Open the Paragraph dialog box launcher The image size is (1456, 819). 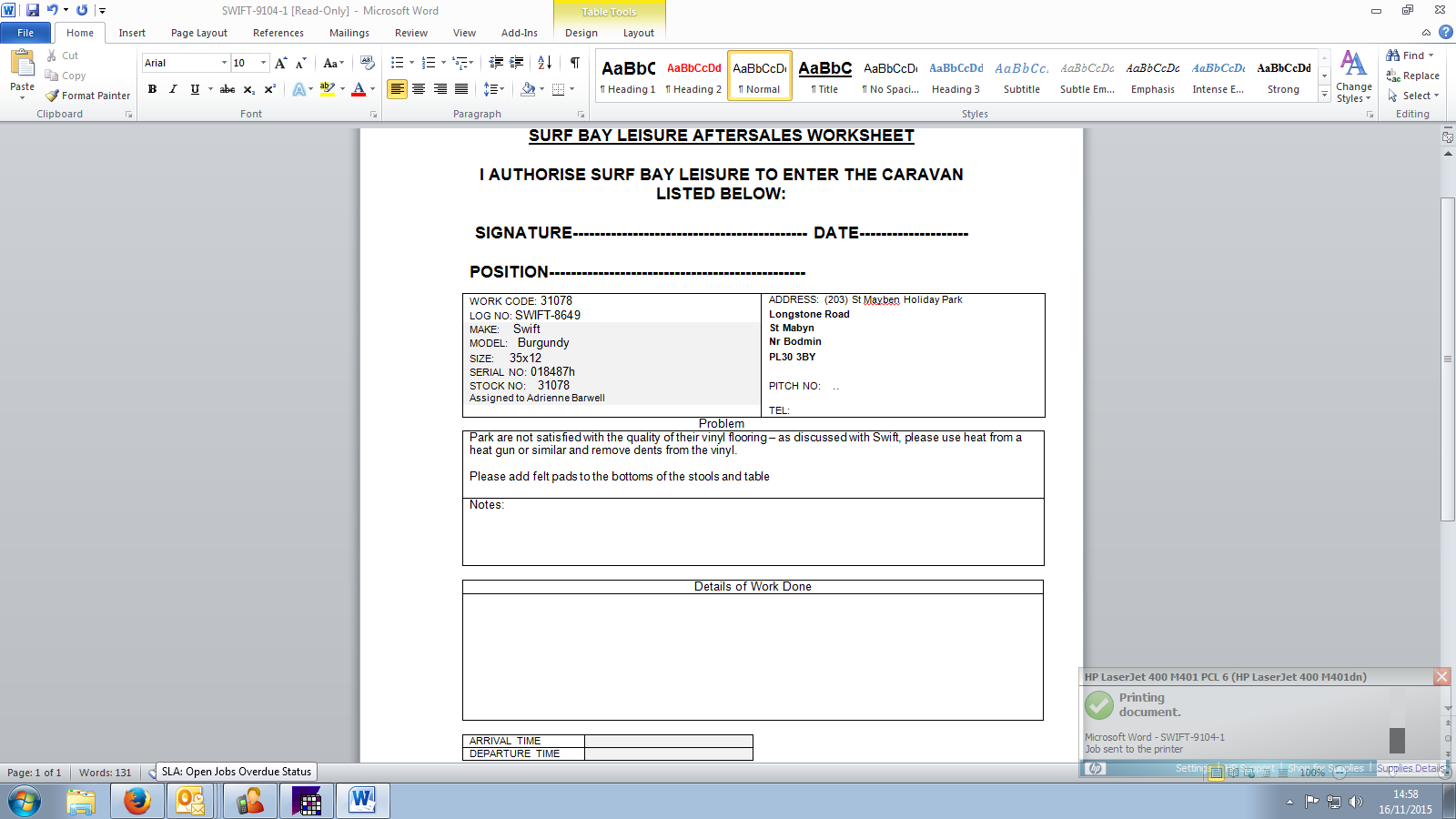click(581, 115)
